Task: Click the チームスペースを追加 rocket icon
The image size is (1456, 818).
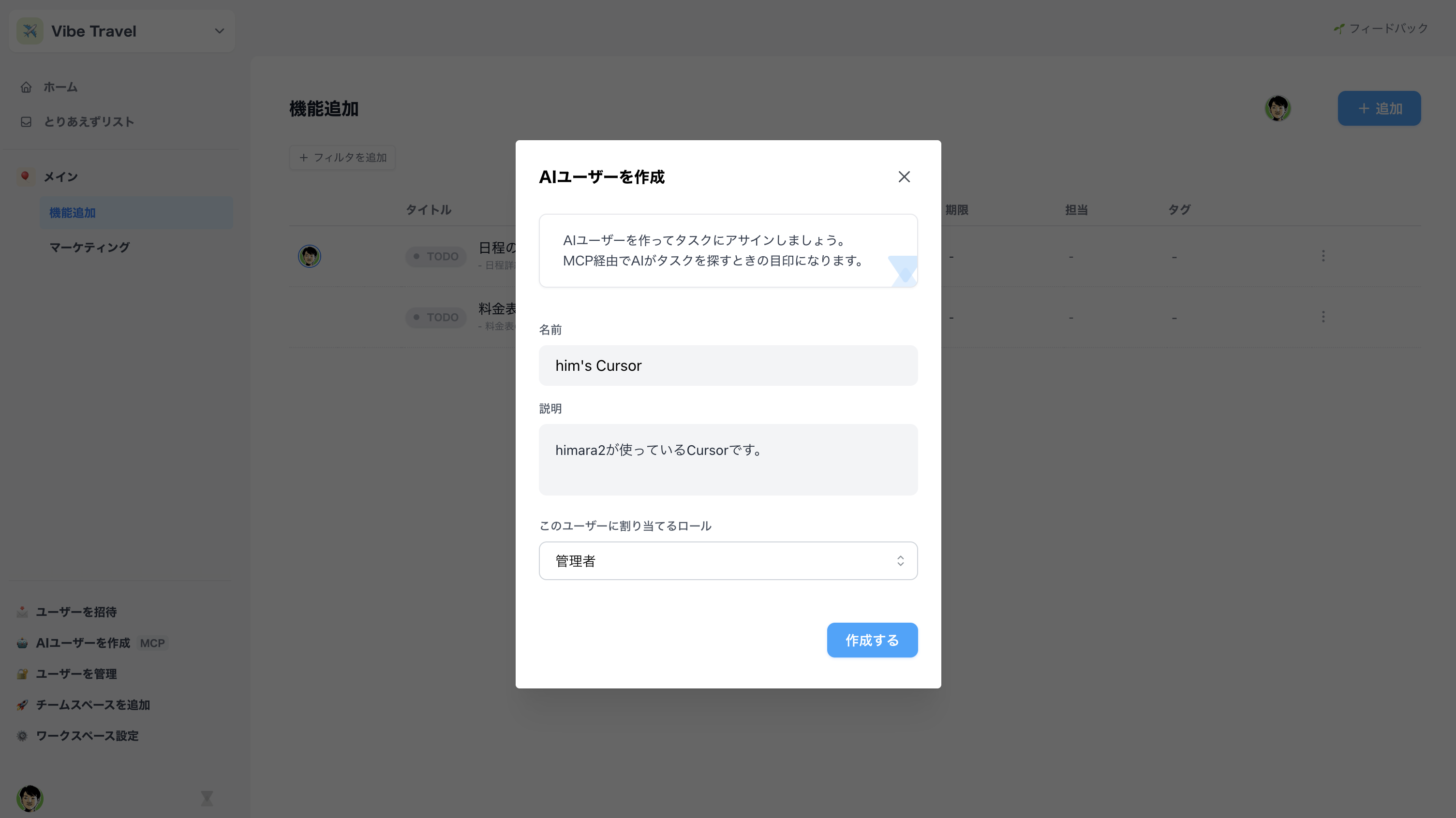Action: click(x=22, y=705)
